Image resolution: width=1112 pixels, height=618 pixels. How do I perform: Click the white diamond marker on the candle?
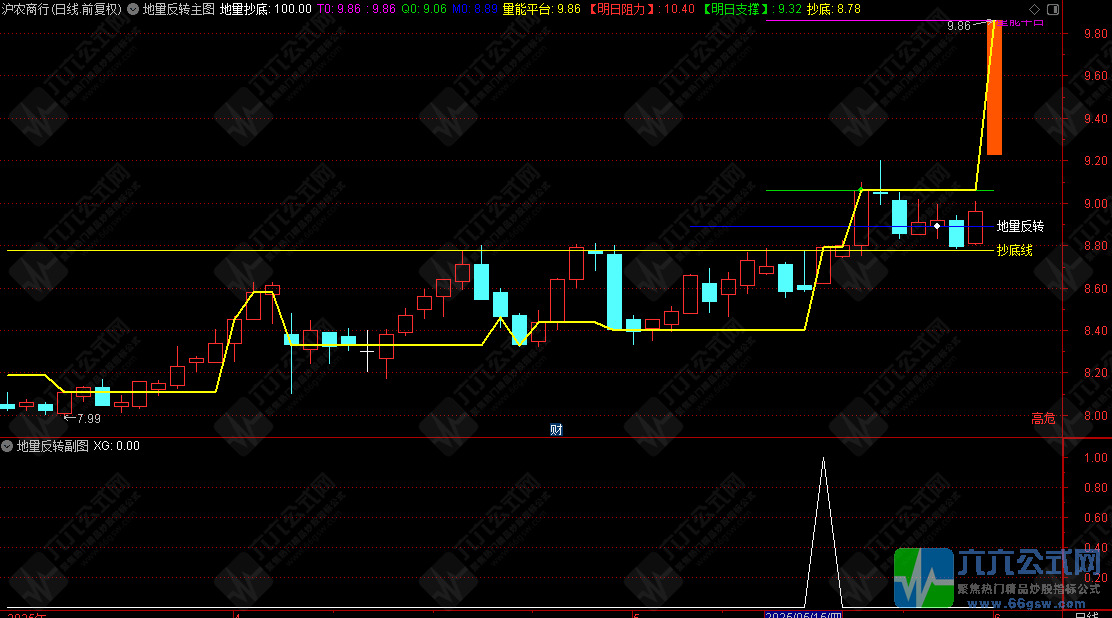[937, 226]
